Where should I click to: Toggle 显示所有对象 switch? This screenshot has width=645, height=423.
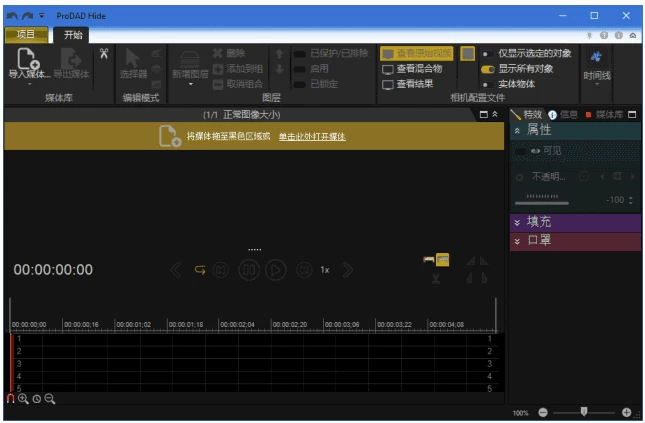click(488, 69)
